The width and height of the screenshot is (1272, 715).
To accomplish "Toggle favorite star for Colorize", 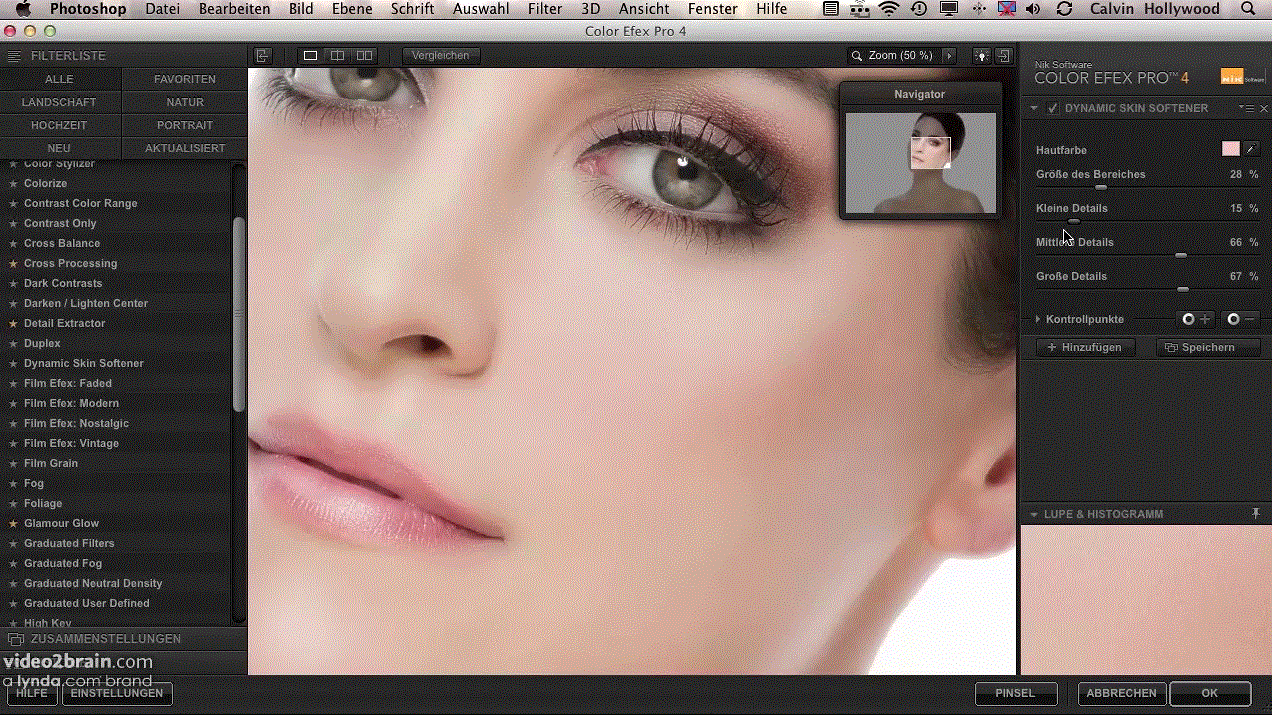I will 14,183.
